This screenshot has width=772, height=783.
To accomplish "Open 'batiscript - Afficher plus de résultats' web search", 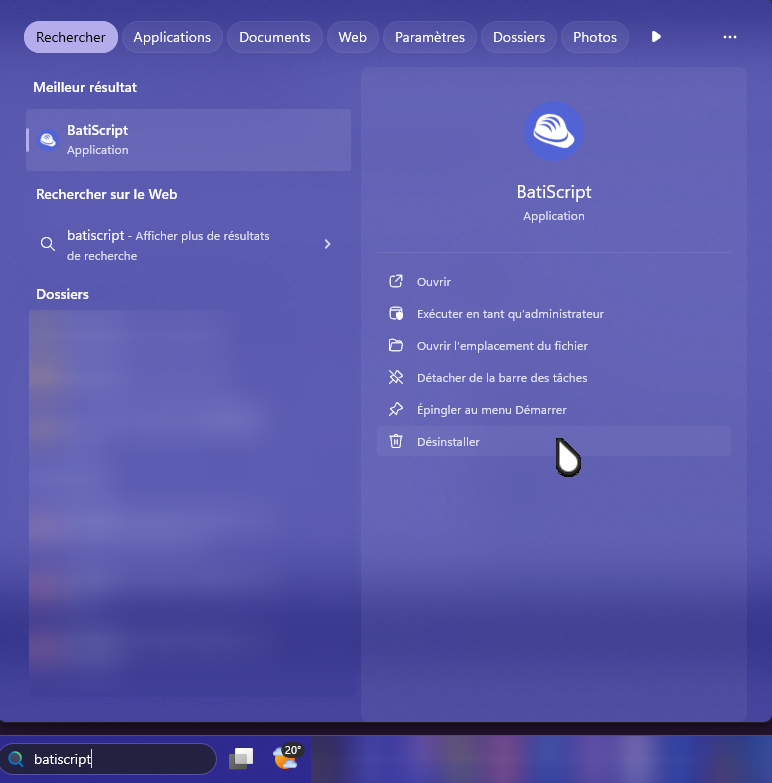I will [x=188, y=245].
